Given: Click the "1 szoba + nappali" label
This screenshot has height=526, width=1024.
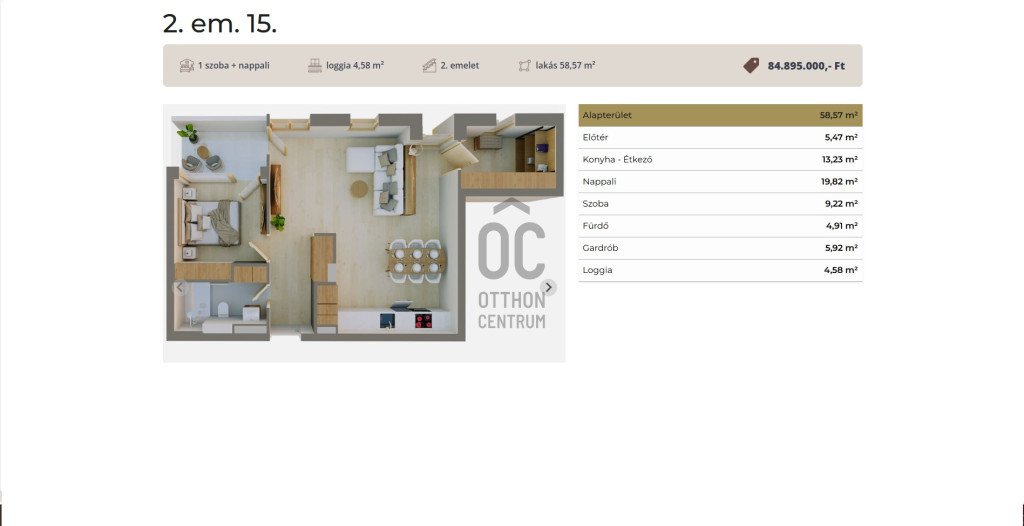Looking at the screenshot, I should pyautogui.click(x=234, y=66).
